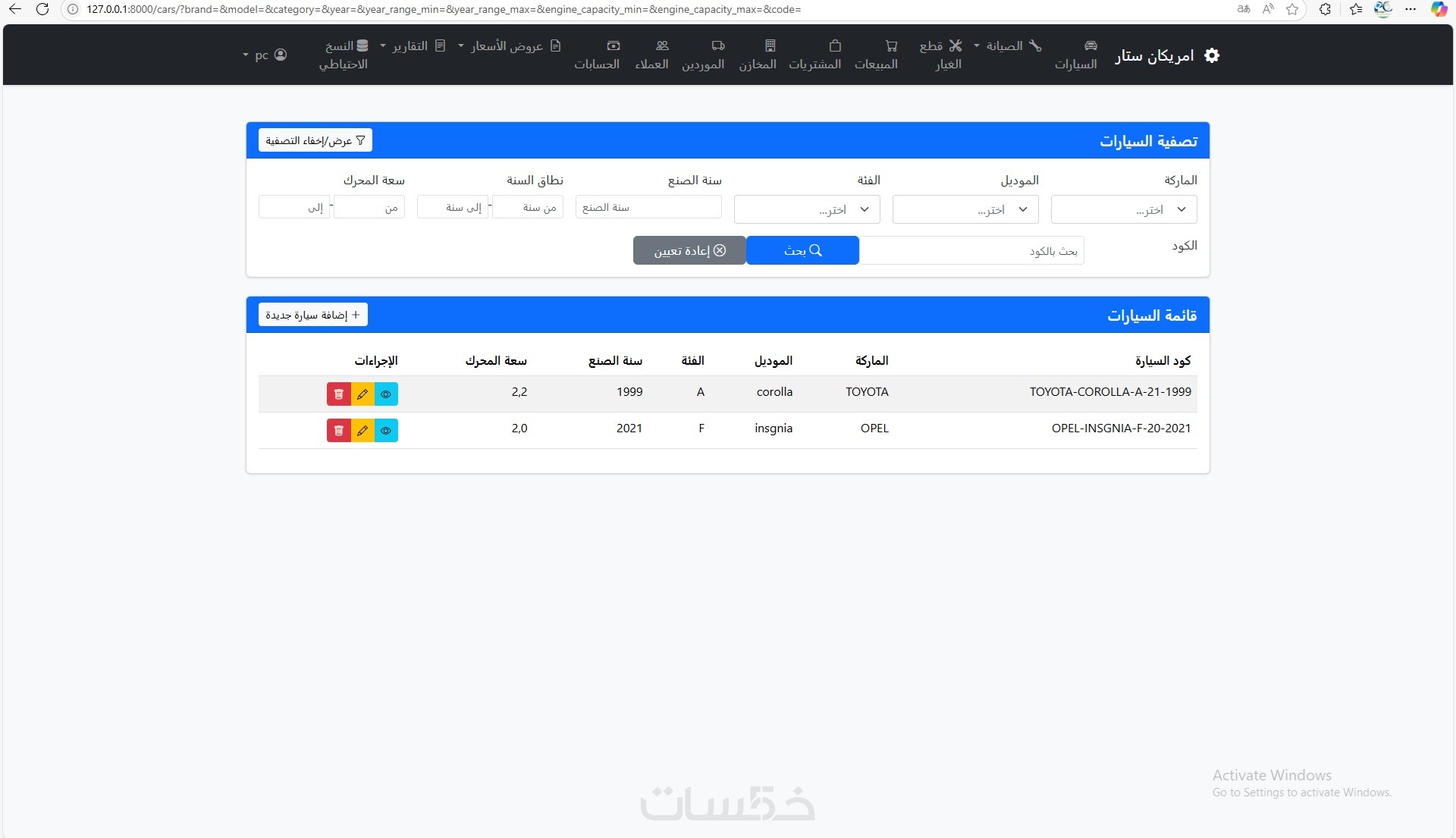The width and height of the screenshot is (1456, 838).
Task: Click the browser refresh icon
Action: [x=42, y=10]
